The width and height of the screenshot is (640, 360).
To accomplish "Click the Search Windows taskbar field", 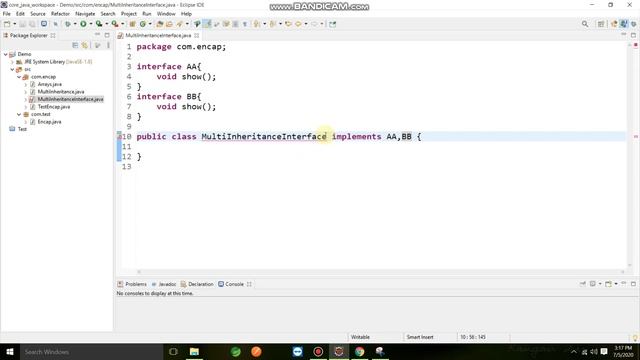I will click(x=91, y=352).
